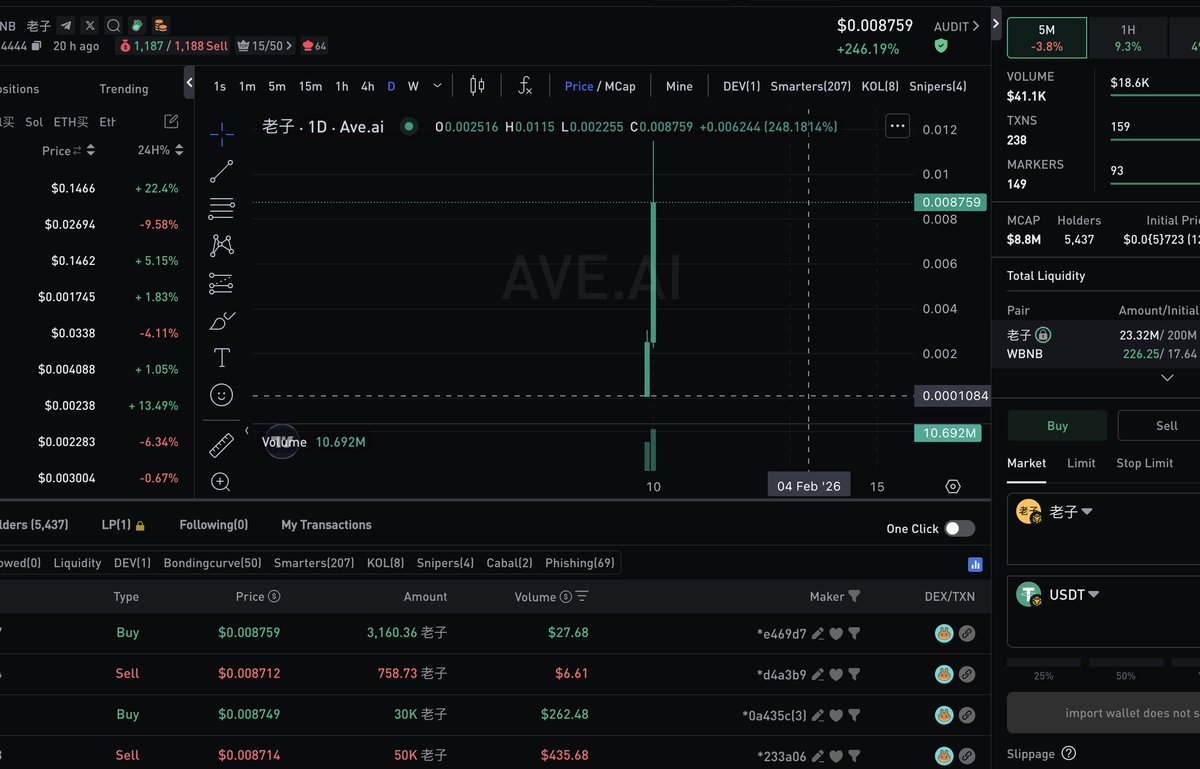Select the ruler measure tool

[221, 445]
